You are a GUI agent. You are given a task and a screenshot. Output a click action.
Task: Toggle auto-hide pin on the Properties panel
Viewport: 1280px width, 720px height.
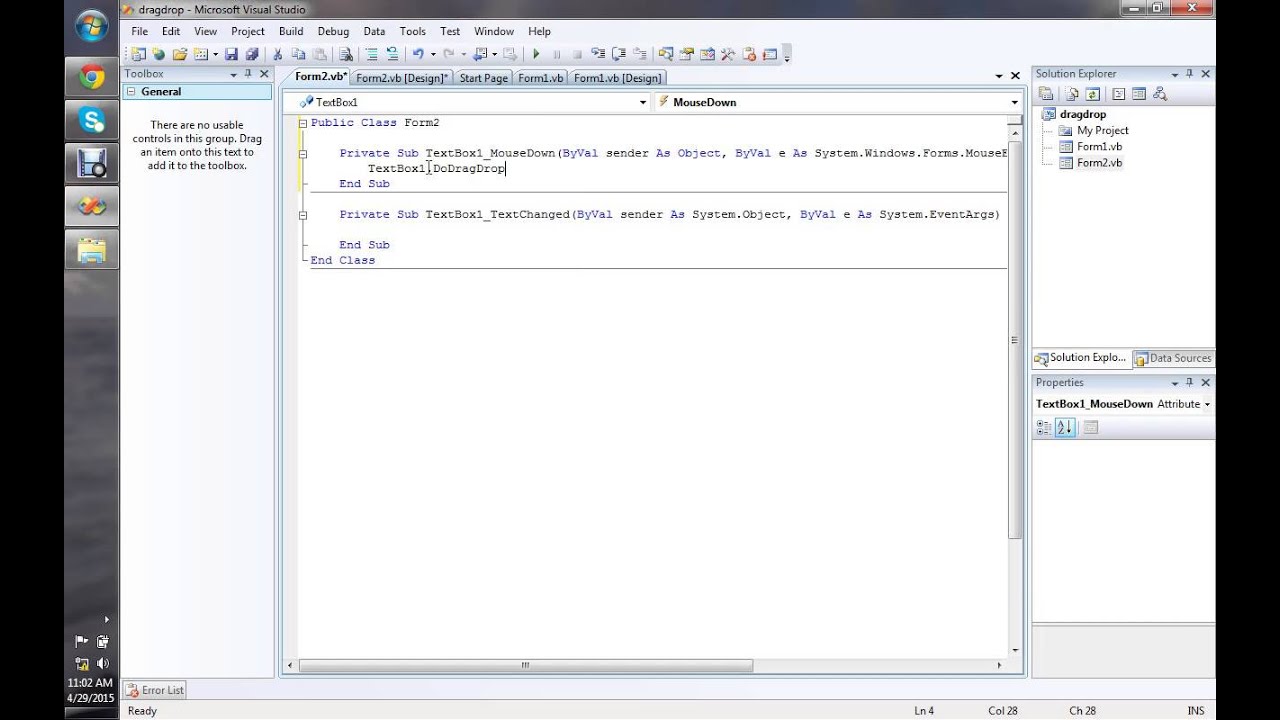click(x=1189, y=382)
